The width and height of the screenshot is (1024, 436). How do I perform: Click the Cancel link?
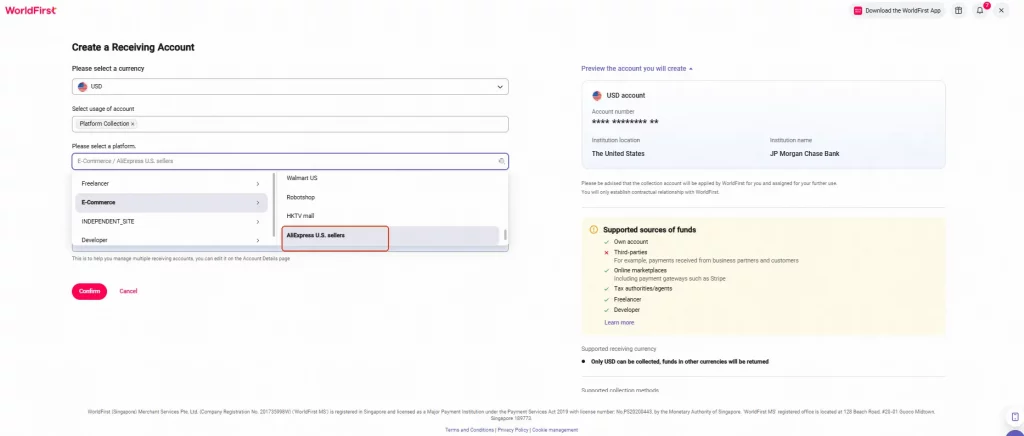[128, 291]
